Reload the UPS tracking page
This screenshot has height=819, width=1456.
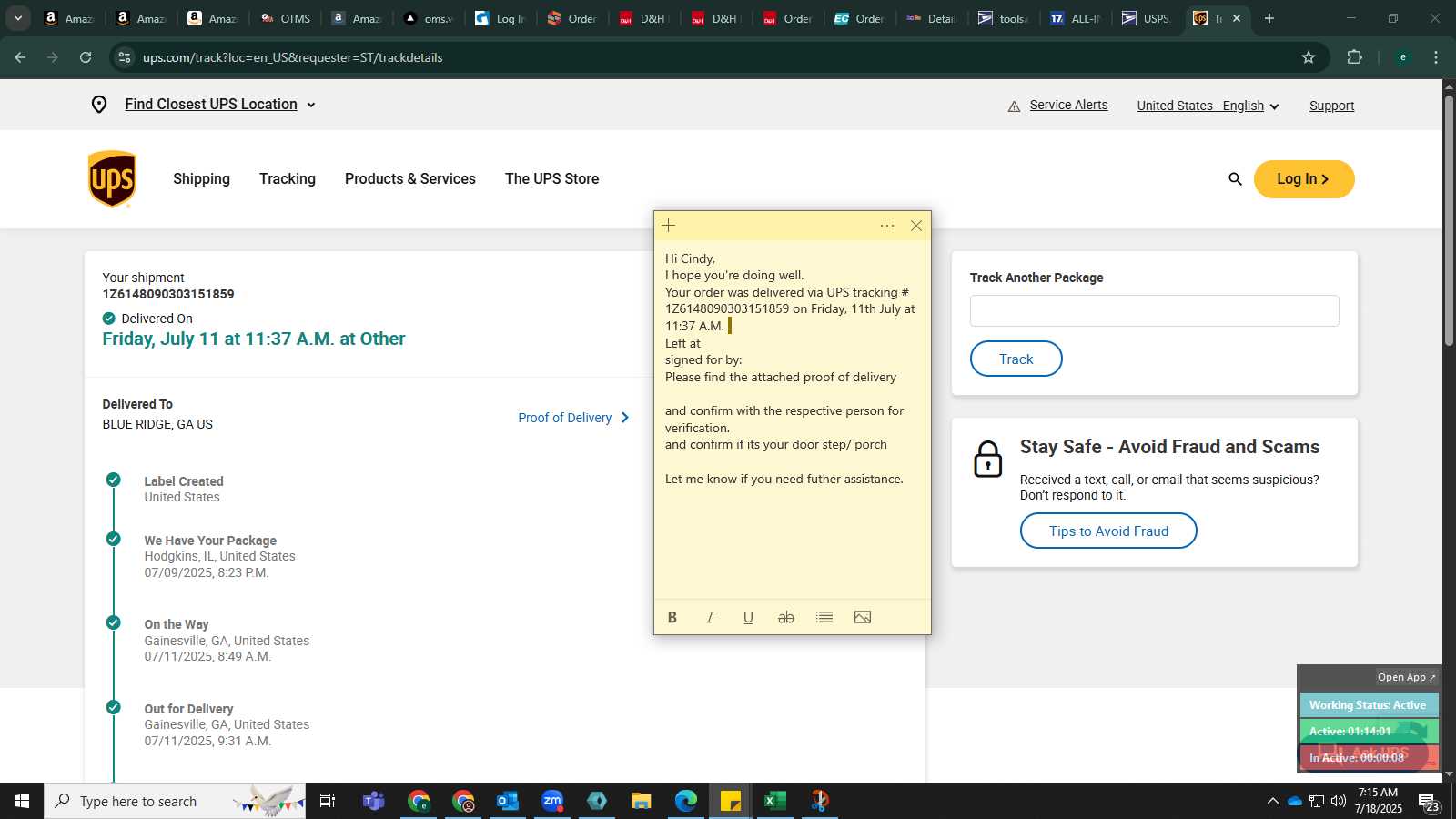click(86, 57)
